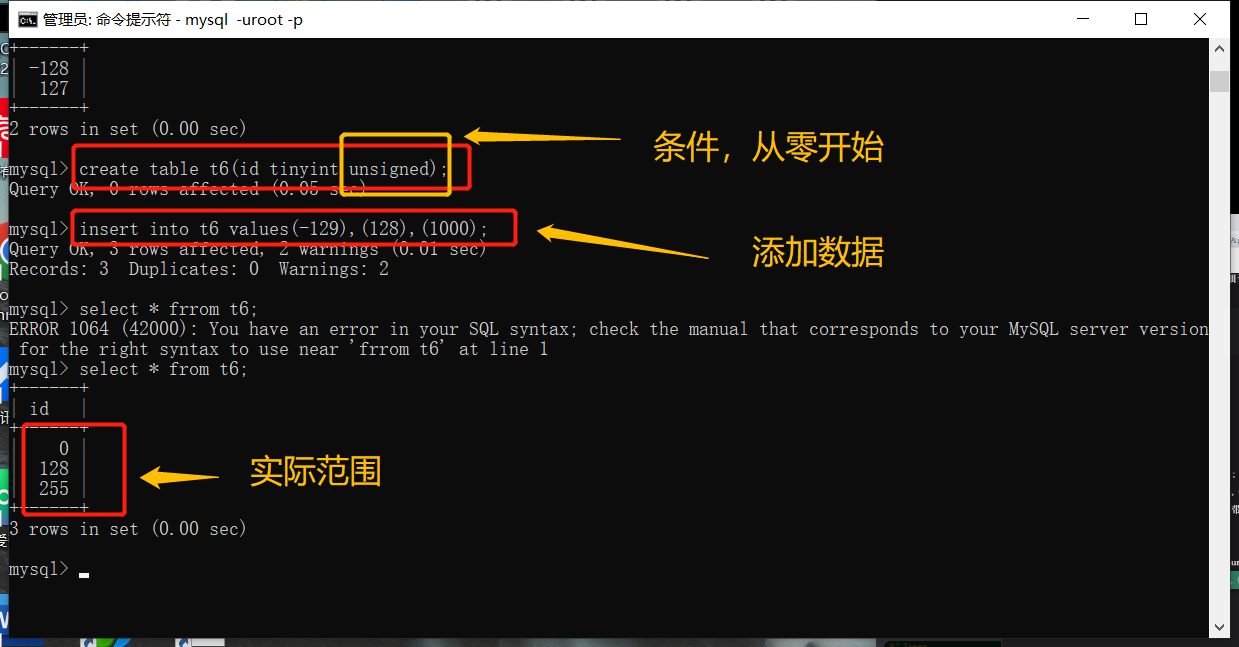This screenshot has width=1239, height=647.
Task: Minimize the mysql command prompt window
Action: (x=1084, y=19)
